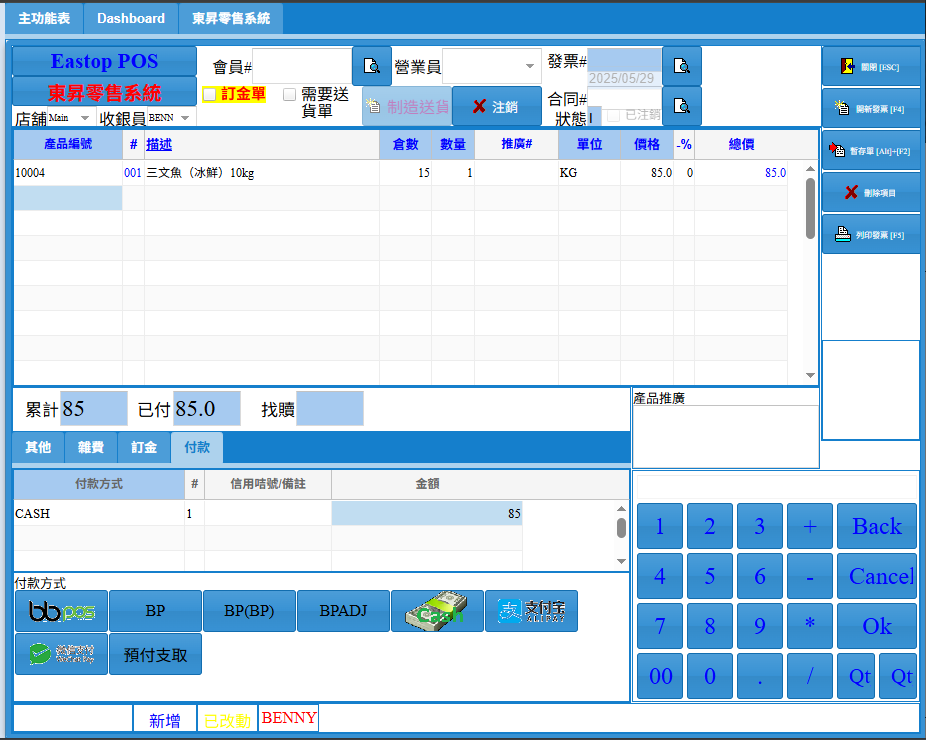Image resolution: width=926 pixels, height=740 pixels.
Task: Click the 關閉 [ESC] exit button
Action: pyautogui.click(x=871, y=67)
